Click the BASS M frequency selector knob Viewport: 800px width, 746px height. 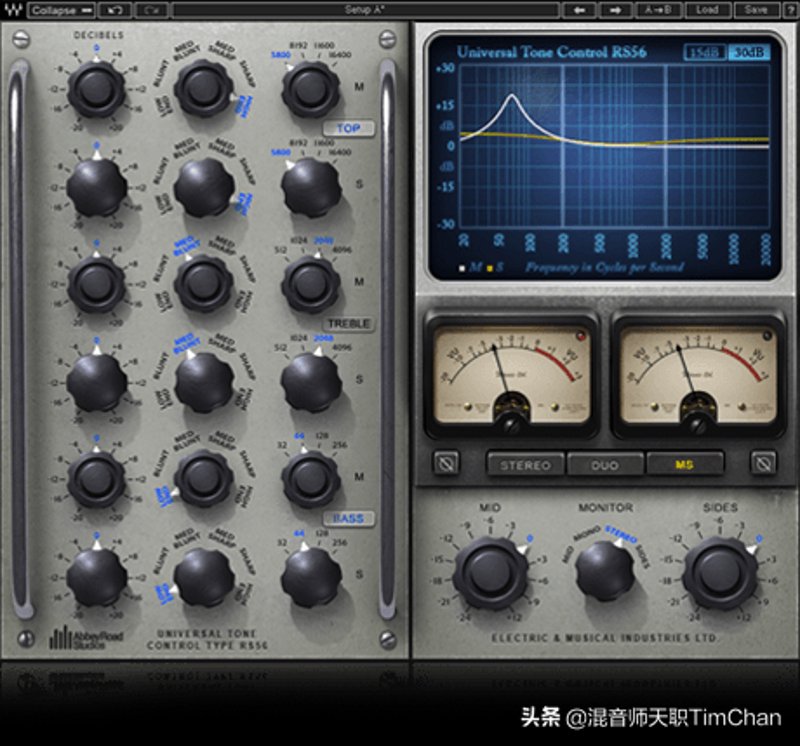pyautogui.click(x=311, y=479)
